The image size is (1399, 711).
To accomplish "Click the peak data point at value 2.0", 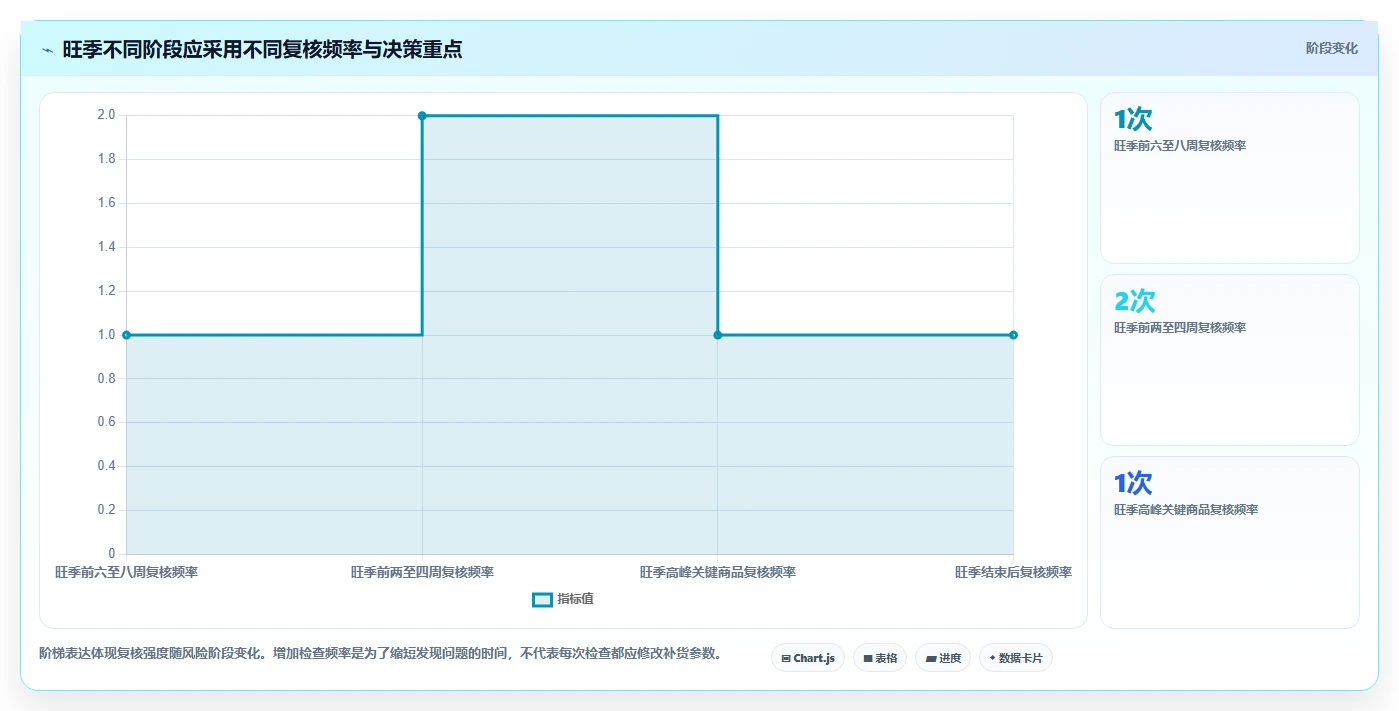I will 422,116.
